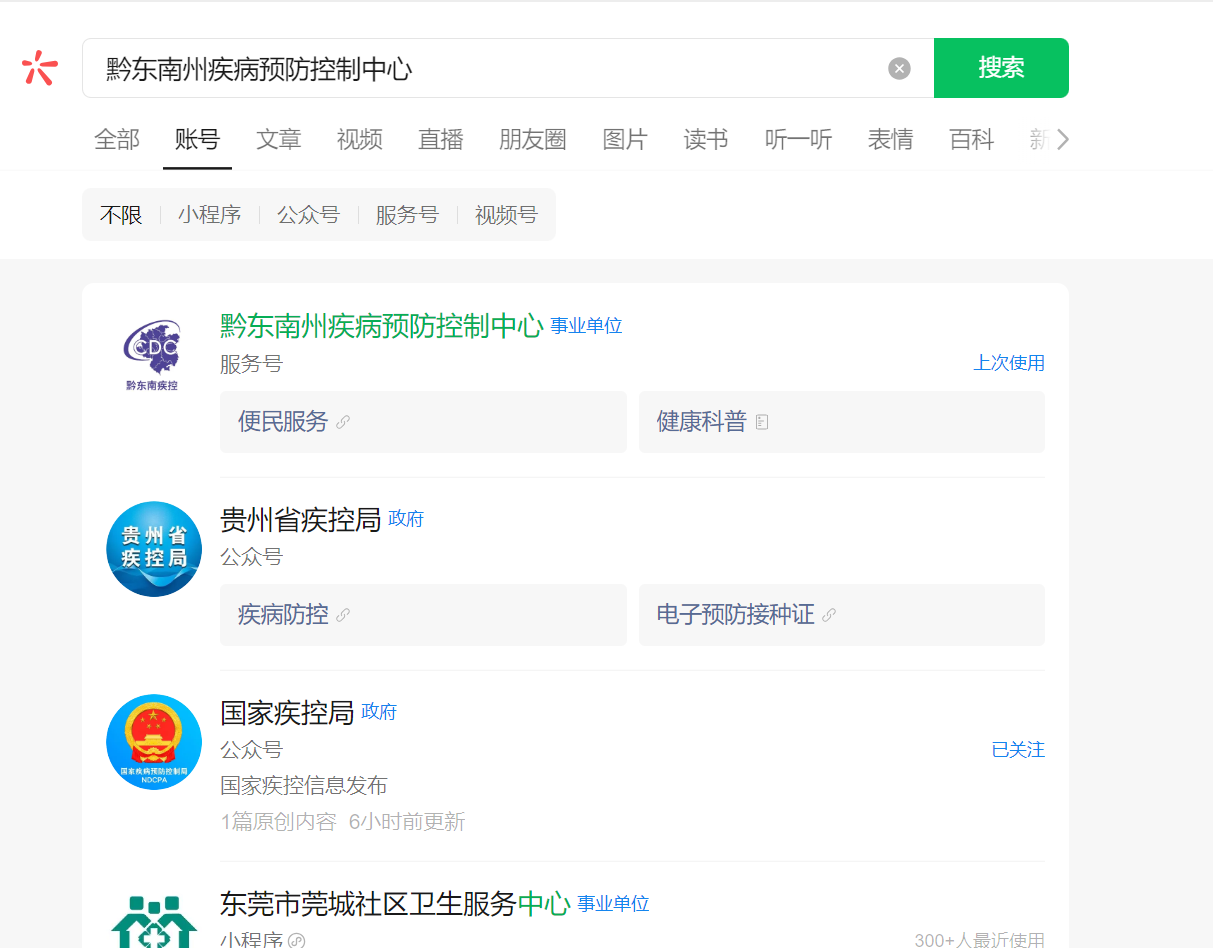The width and height of the screenshot is (1213, 948).
Task: Click the article icon next to 健康科普
Action: tap(762, 422)
